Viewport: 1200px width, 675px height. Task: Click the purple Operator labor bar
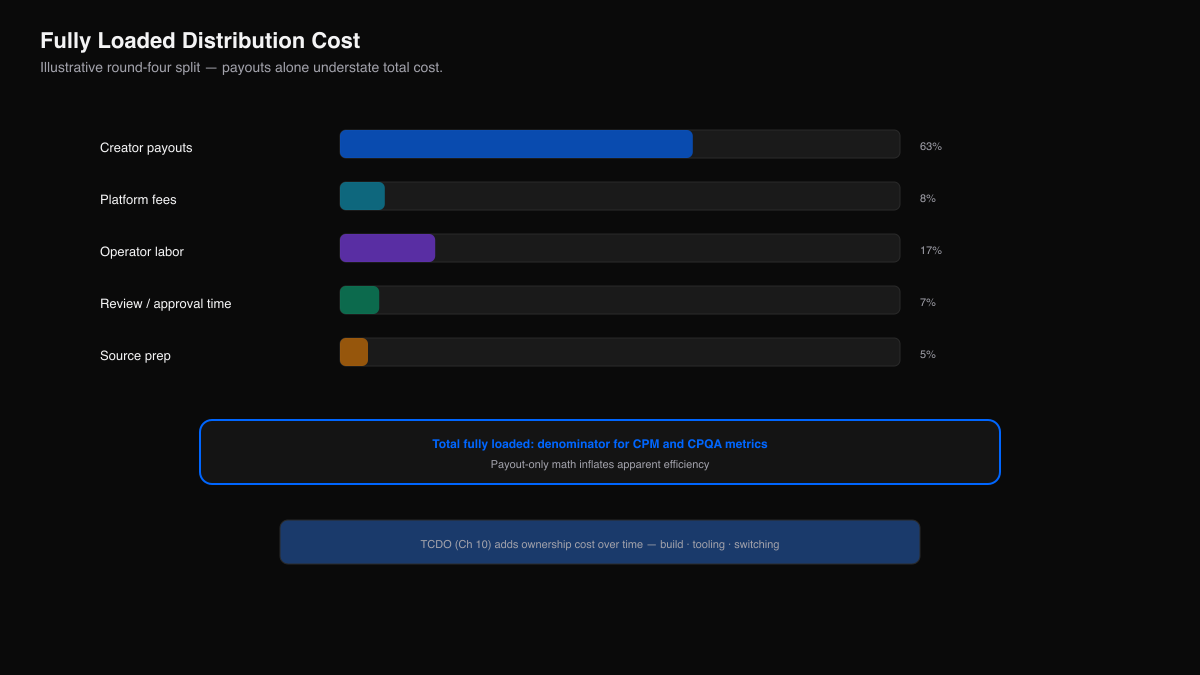point(387,248)
